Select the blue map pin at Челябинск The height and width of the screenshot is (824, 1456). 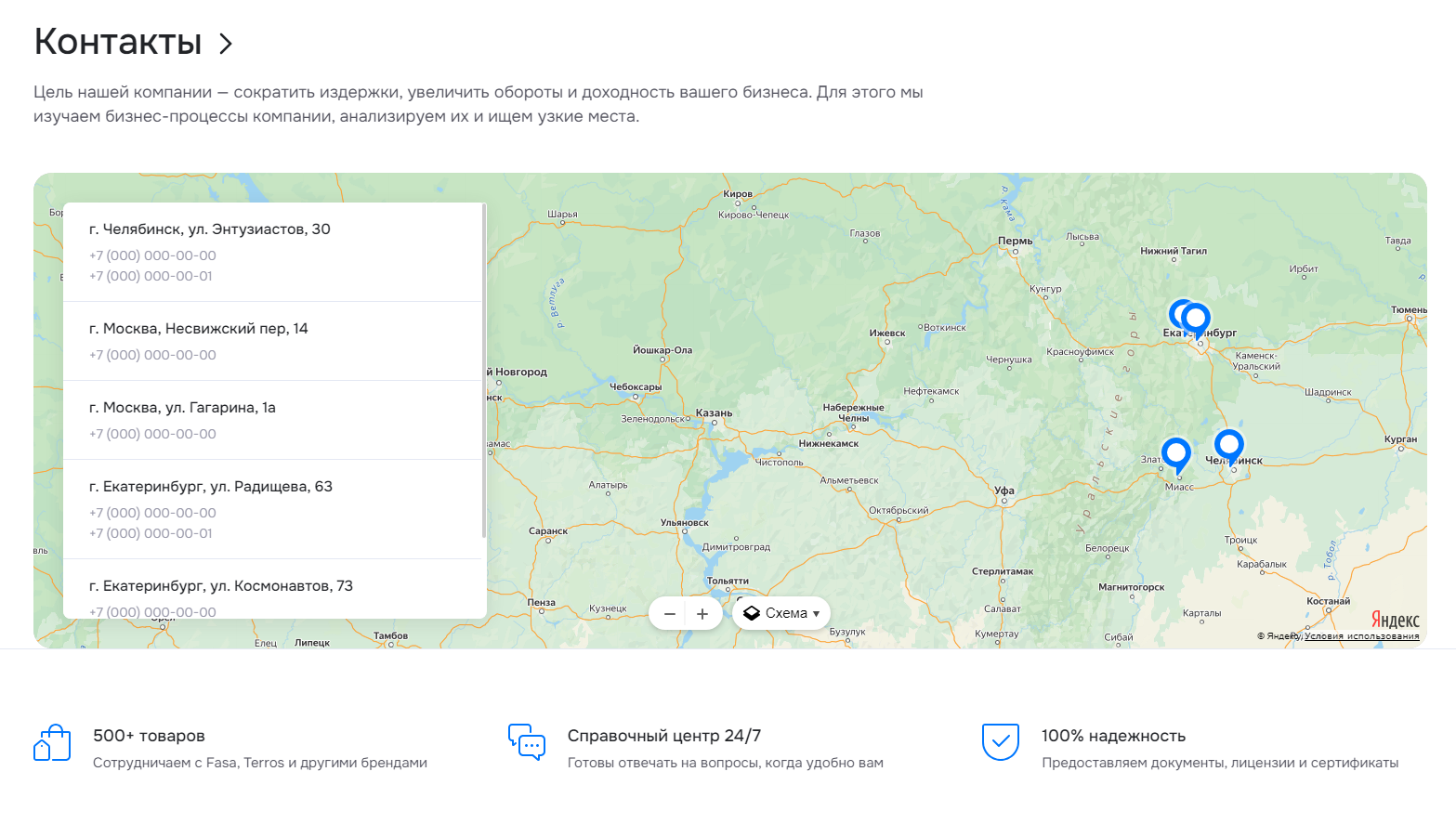click(1229, 447)
